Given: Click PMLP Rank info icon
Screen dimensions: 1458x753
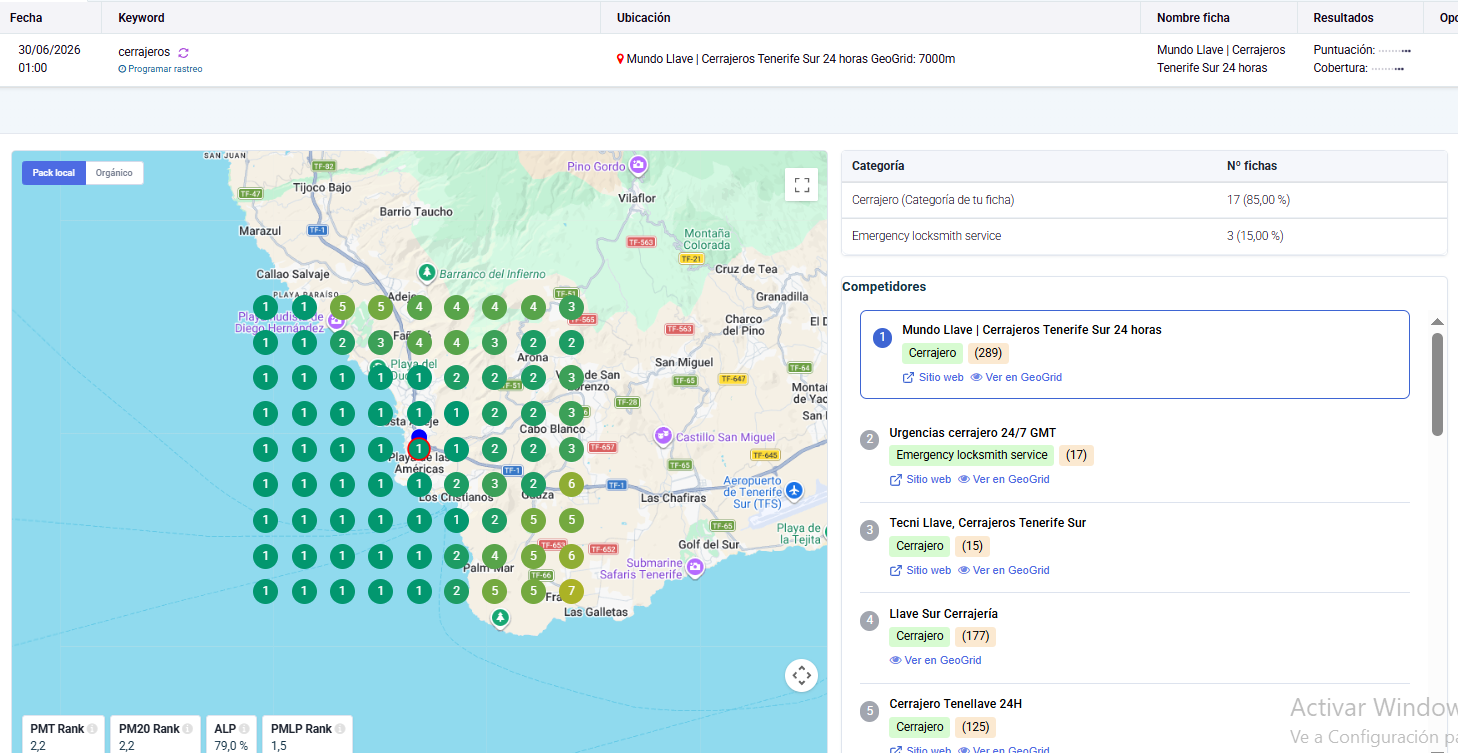Looking at the screenshot, I should (340, 729).
